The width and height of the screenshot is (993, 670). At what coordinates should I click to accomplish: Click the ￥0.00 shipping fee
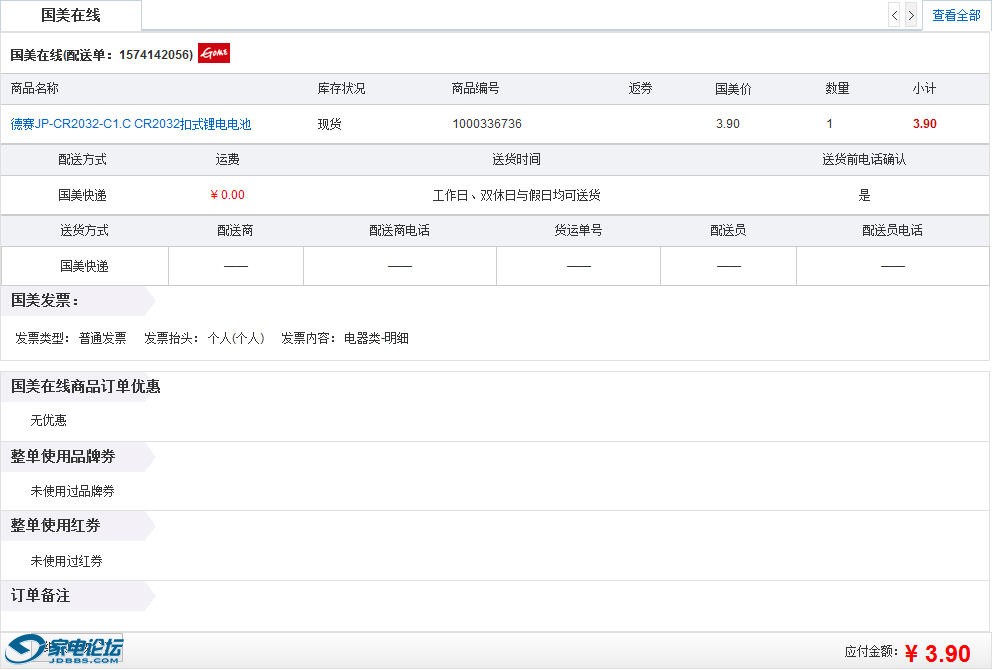pos(227,195)
